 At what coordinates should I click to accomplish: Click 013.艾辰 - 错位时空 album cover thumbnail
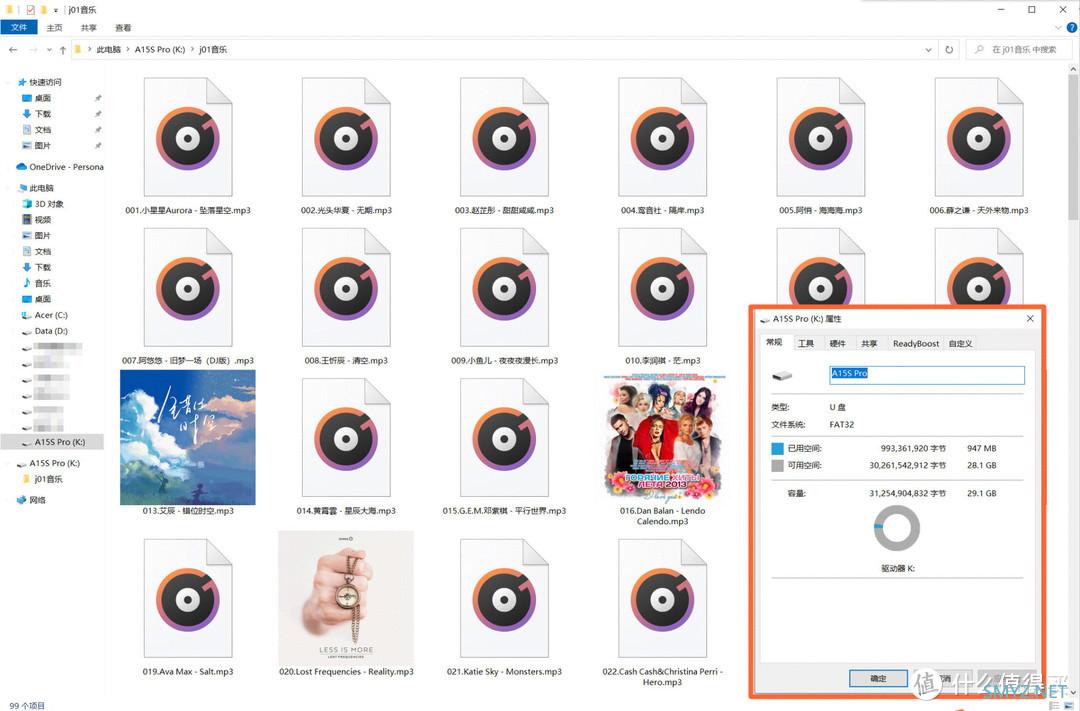187,437
